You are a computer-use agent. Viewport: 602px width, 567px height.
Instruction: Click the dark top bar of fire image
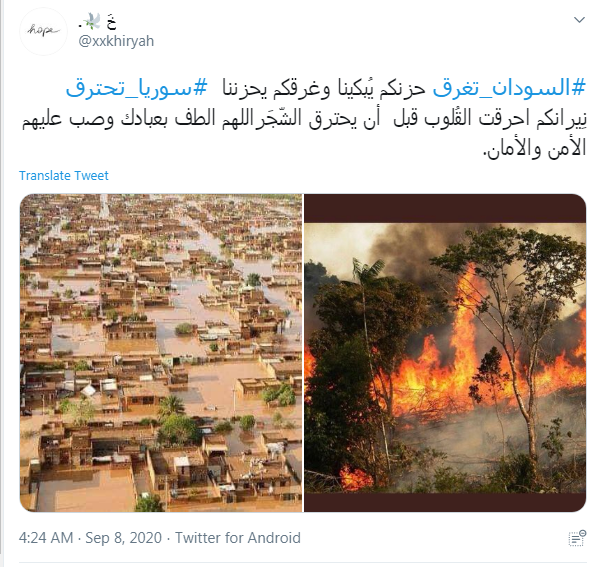[445, 208]
